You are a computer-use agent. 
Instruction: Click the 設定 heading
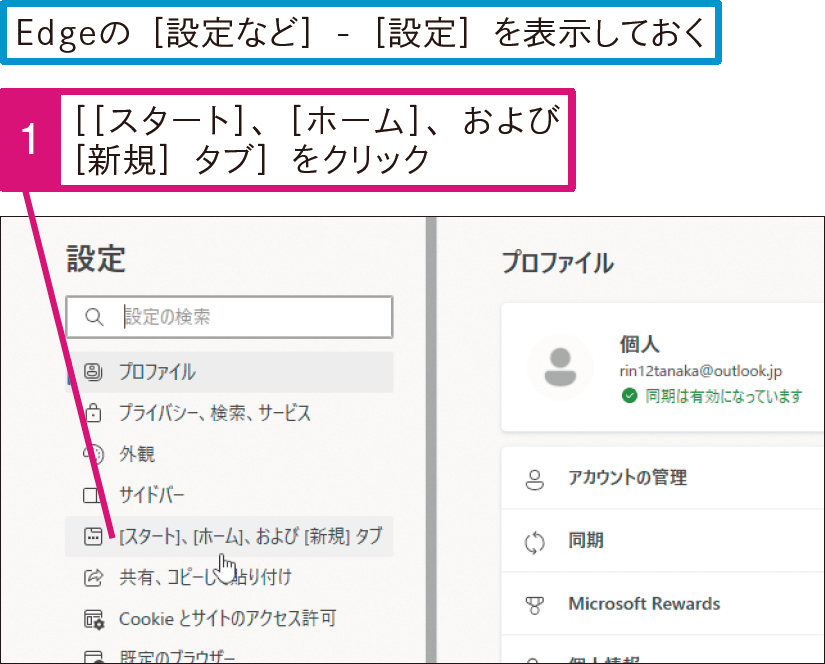pos(96,259)
